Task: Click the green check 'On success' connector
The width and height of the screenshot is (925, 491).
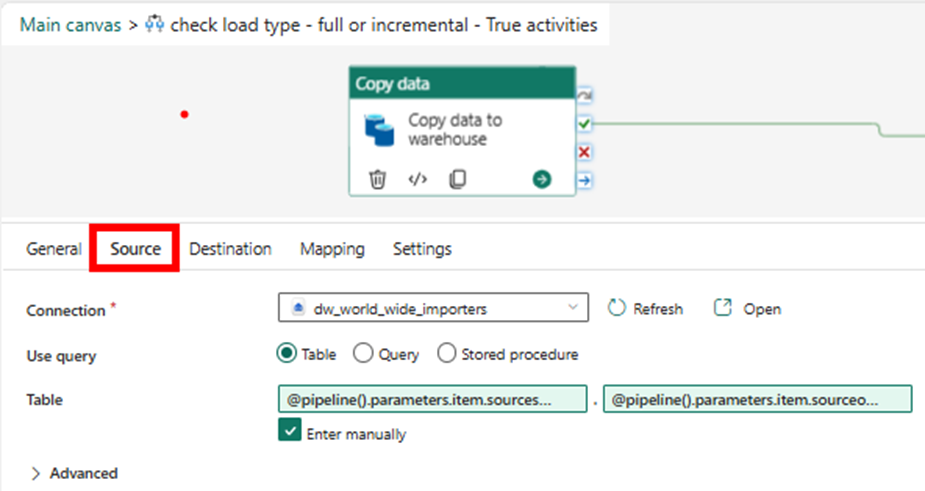Action: [585, 124]
